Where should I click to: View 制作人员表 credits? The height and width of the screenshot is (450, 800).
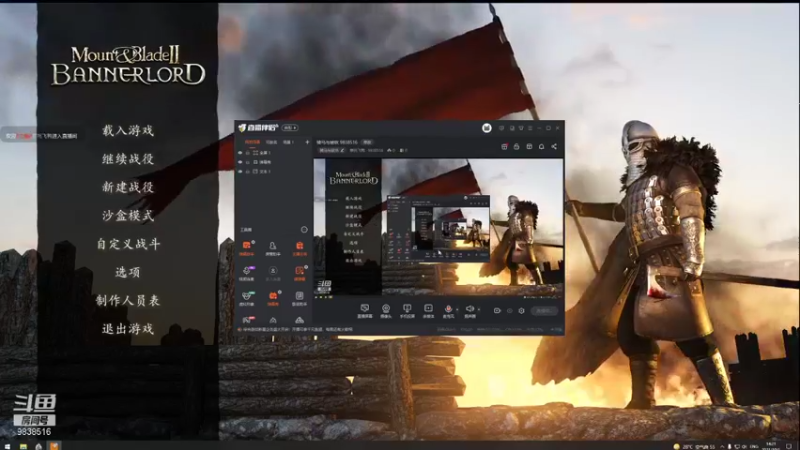coord(128,301)
